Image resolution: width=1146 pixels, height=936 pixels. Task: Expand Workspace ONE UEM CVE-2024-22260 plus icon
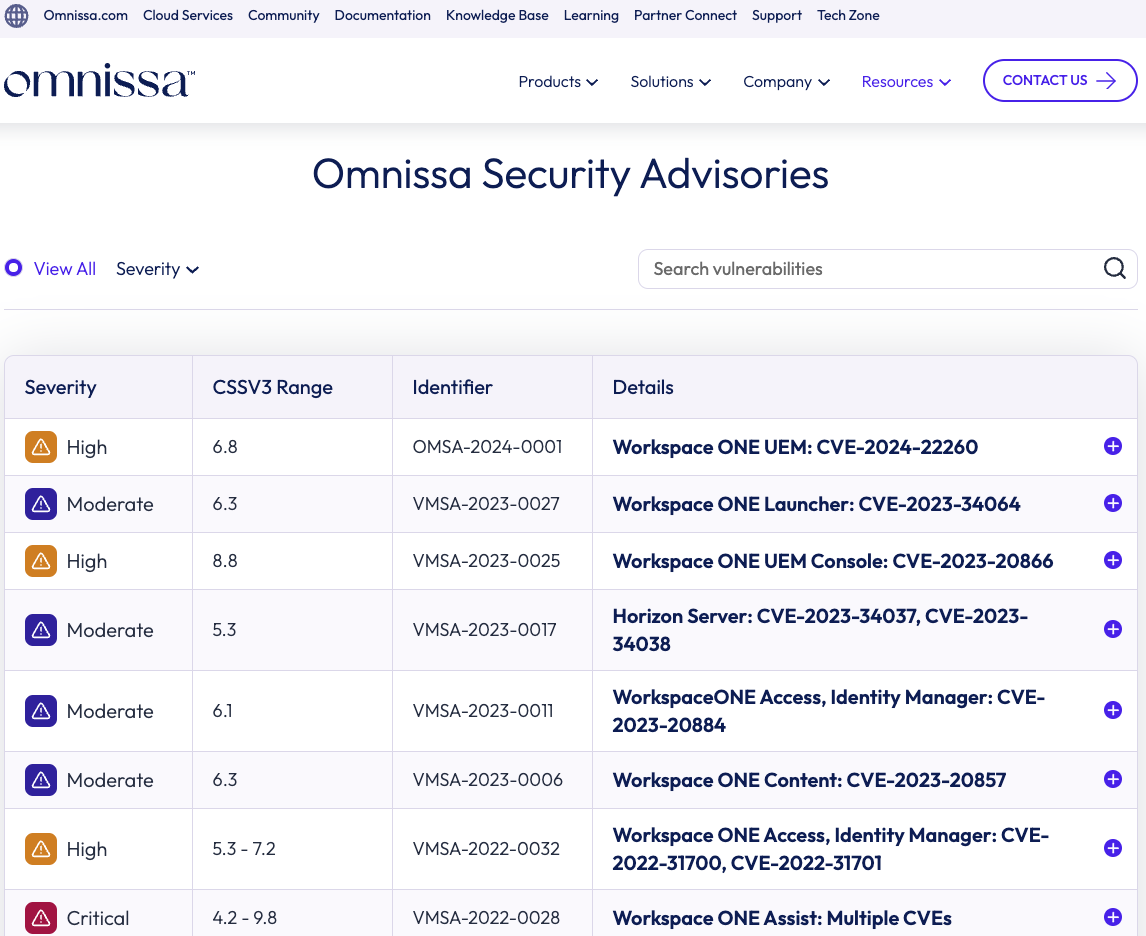coord(1112,447)
